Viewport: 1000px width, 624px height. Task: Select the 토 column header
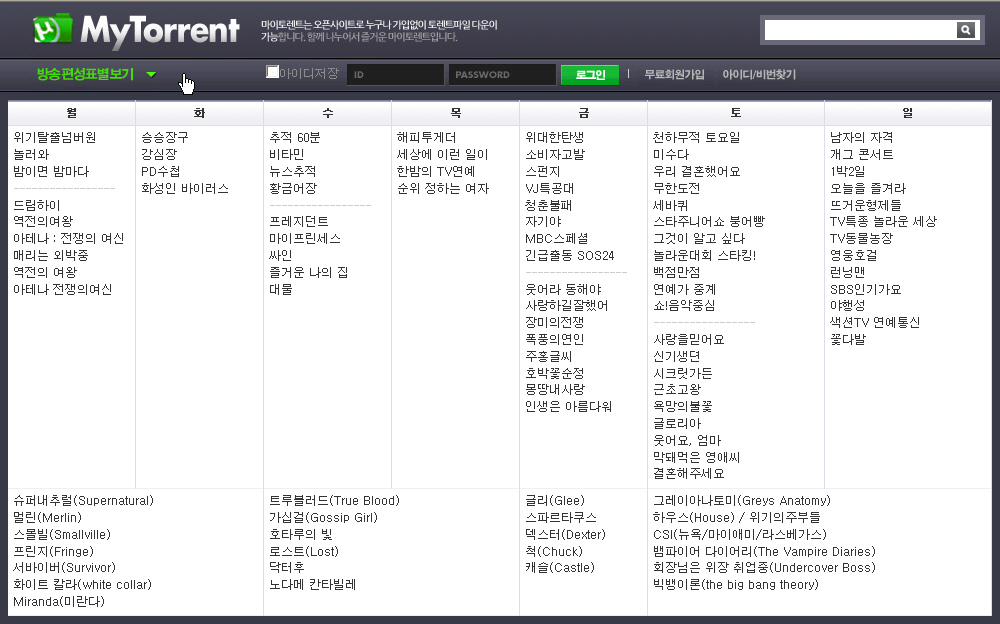[736, 113]
